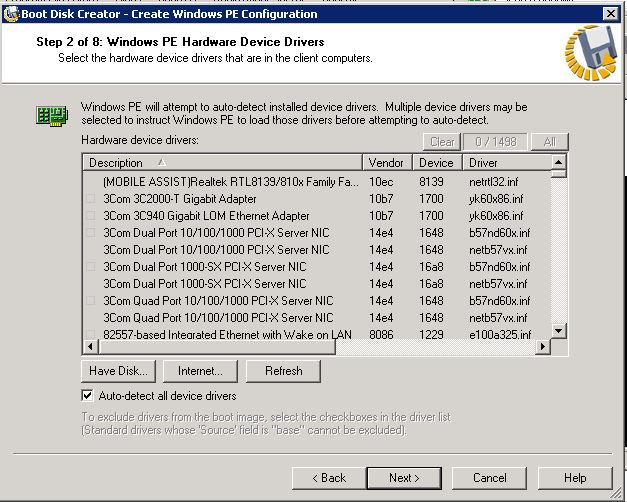627x502 pixels.
Task: Sort list by Device column header
Action: coord(437,163)
